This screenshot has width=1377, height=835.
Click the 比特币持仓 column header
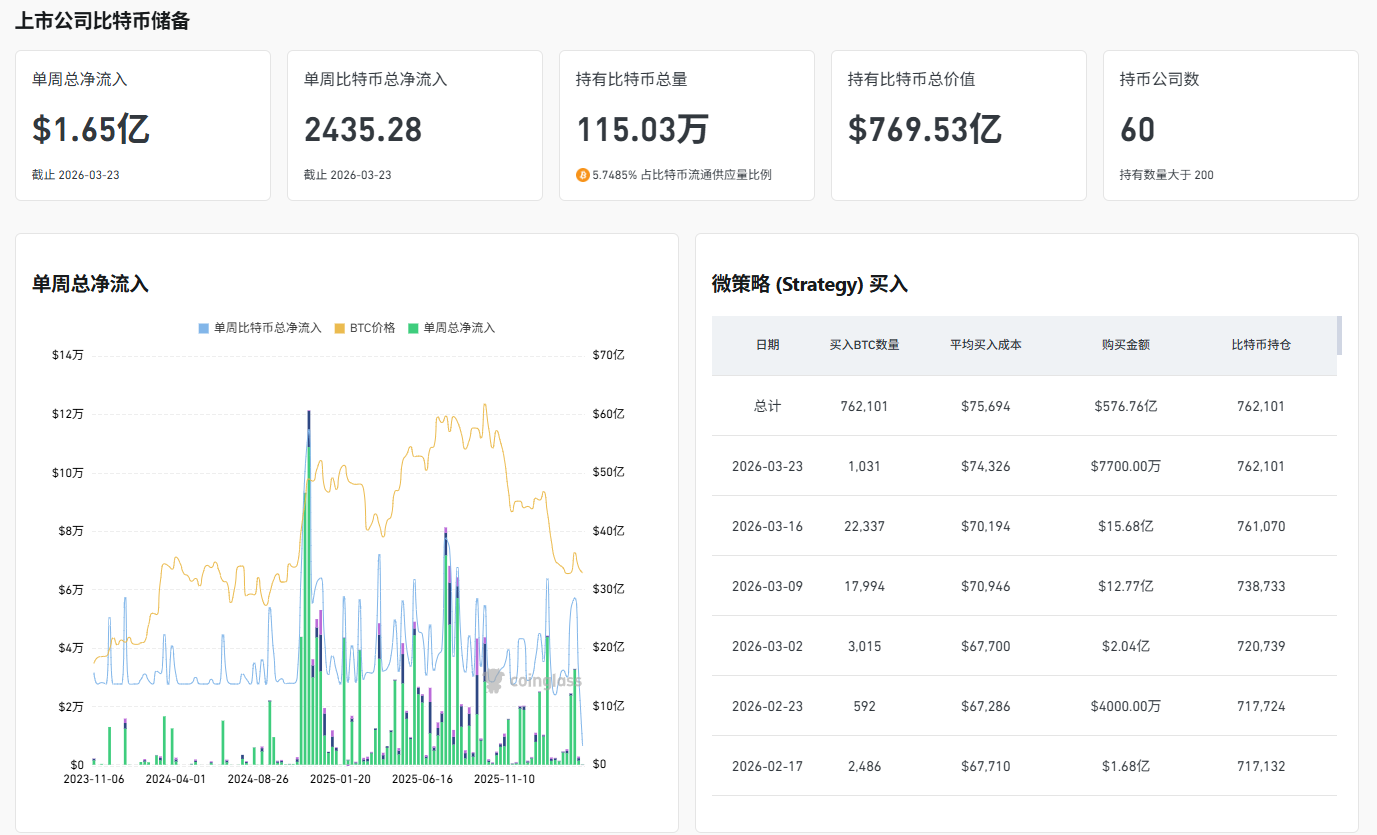click(1260, 345)
